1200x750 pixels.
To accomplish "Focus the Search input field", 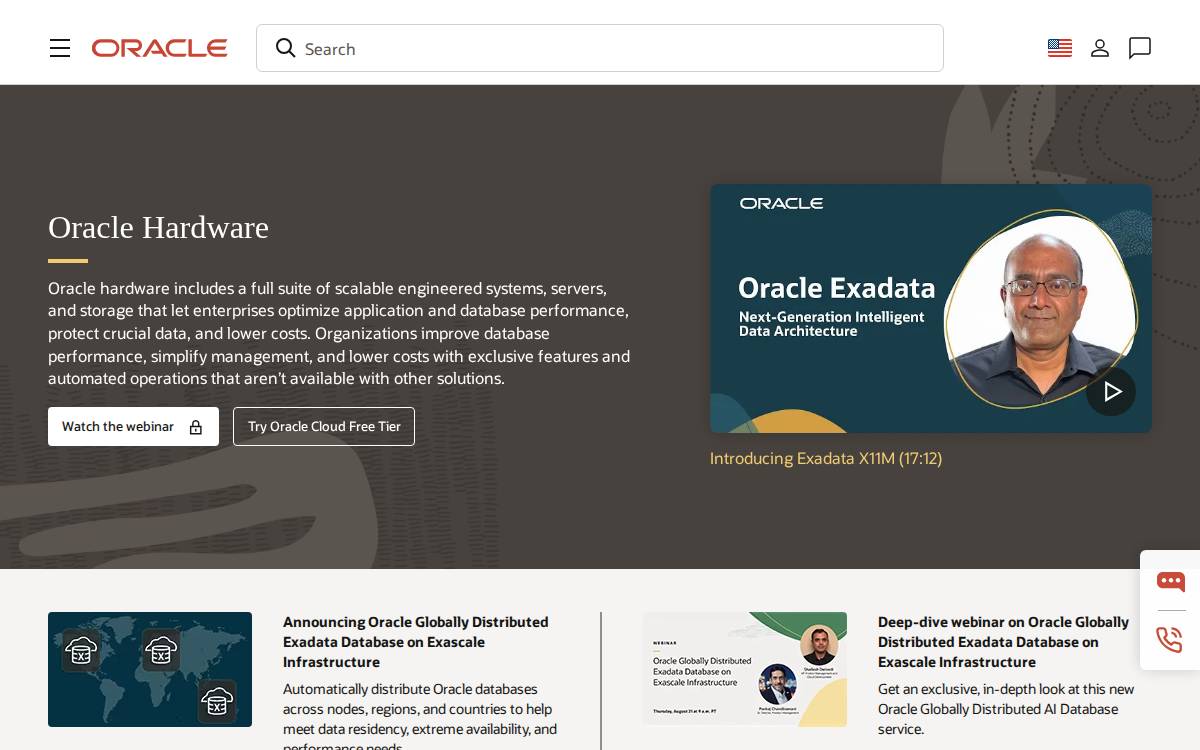I will (x=600, y=48).
